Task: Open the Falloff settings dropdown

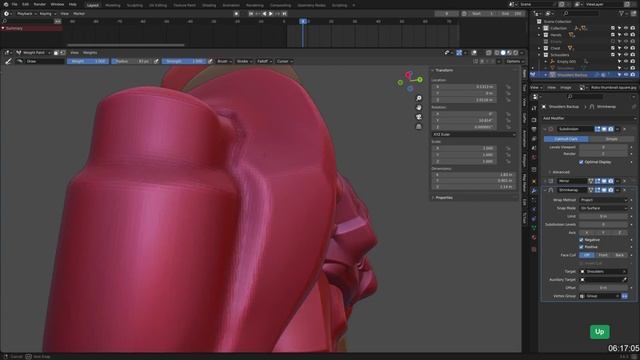Action: (x=264, y=61)
